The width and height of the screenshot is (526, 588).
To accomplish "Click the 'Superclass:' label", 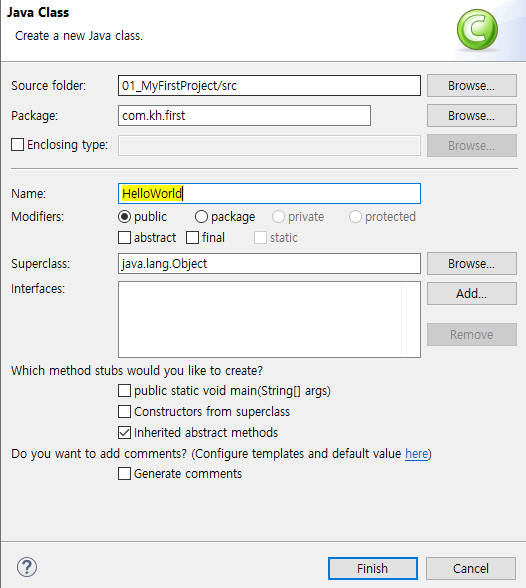I will [40, 264].
